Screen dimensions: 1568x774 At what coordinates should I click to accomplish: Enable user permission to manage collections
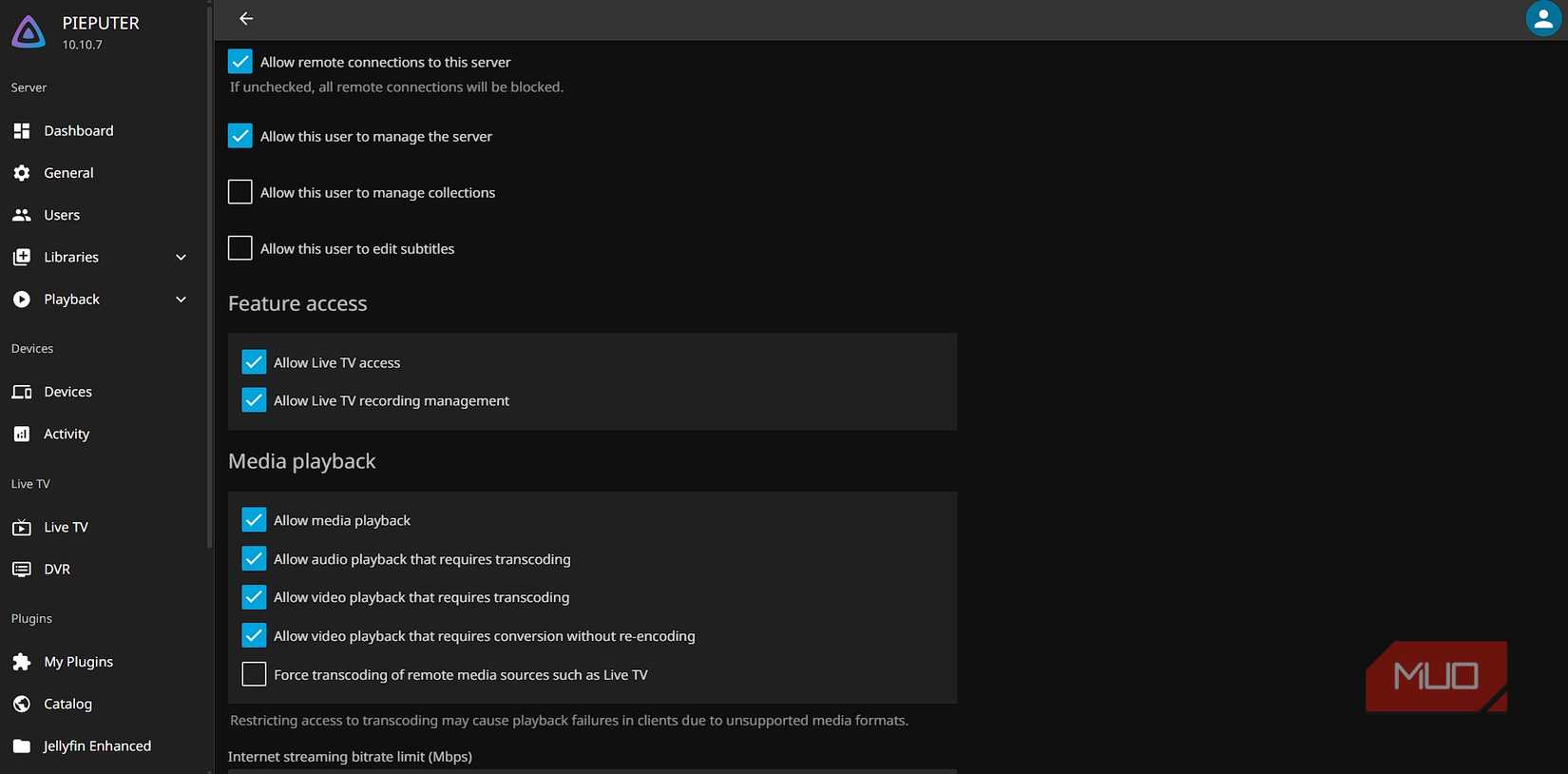tap(239, 191)
